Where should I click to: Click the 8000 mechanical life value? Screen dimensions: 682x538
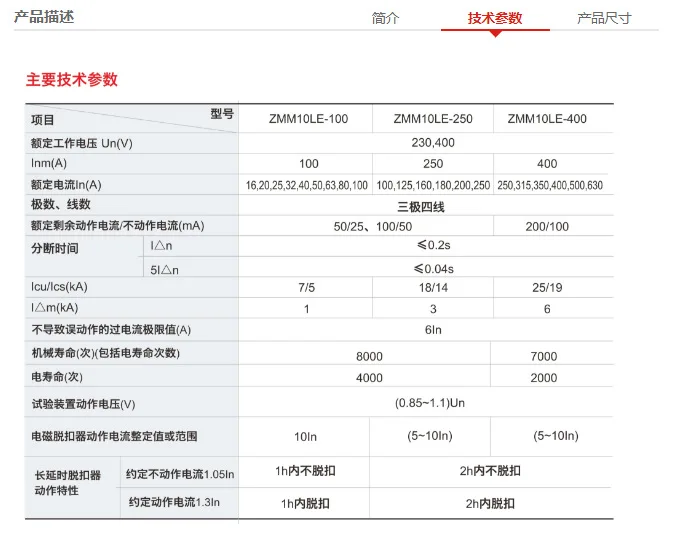pyautogui.click(x=369, y=357)
